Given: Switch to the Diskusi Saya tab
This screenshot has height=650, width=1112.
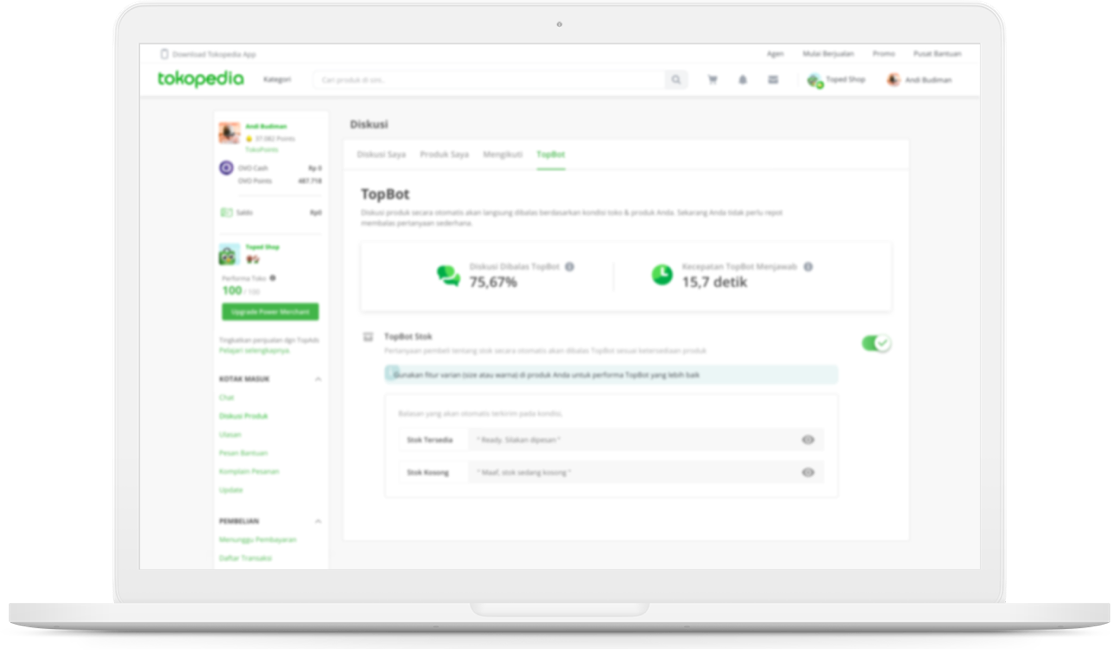Looking at the screenshot, I should tap(382, 154).
